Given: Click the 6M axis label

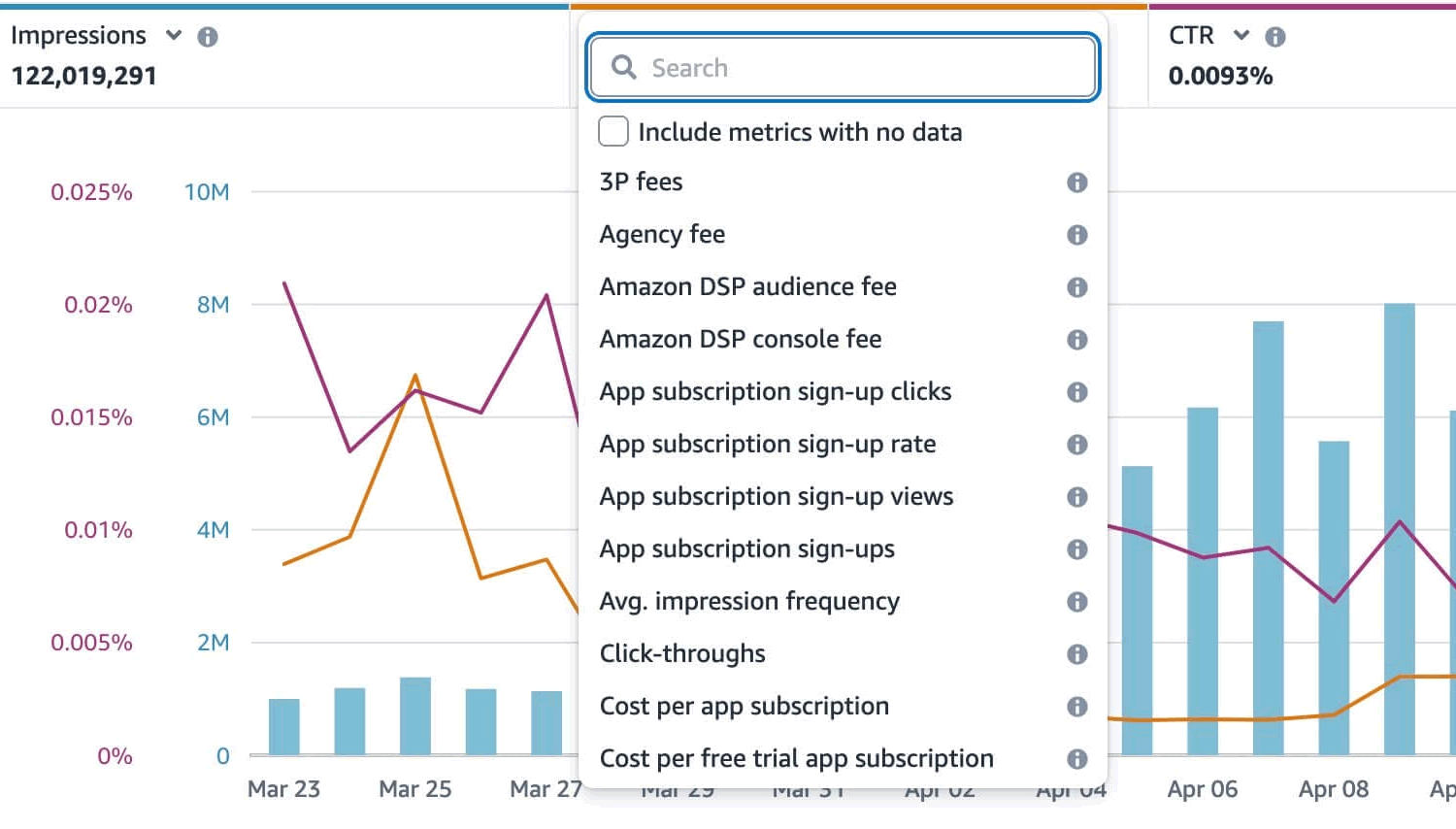Looking at the screenshot, I should point(213,417).
